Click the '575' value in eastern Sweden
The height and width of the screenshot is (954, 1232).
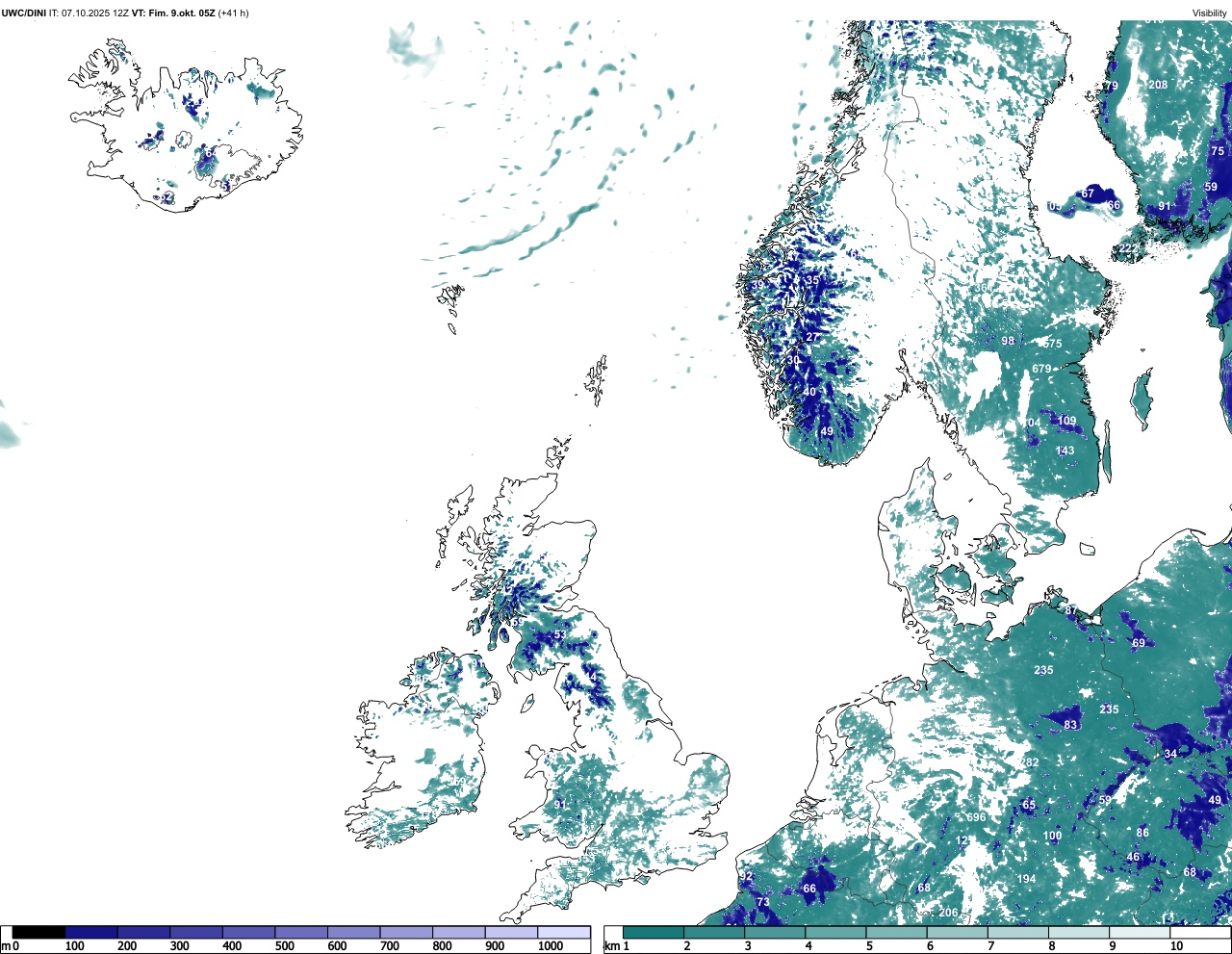1053,344
